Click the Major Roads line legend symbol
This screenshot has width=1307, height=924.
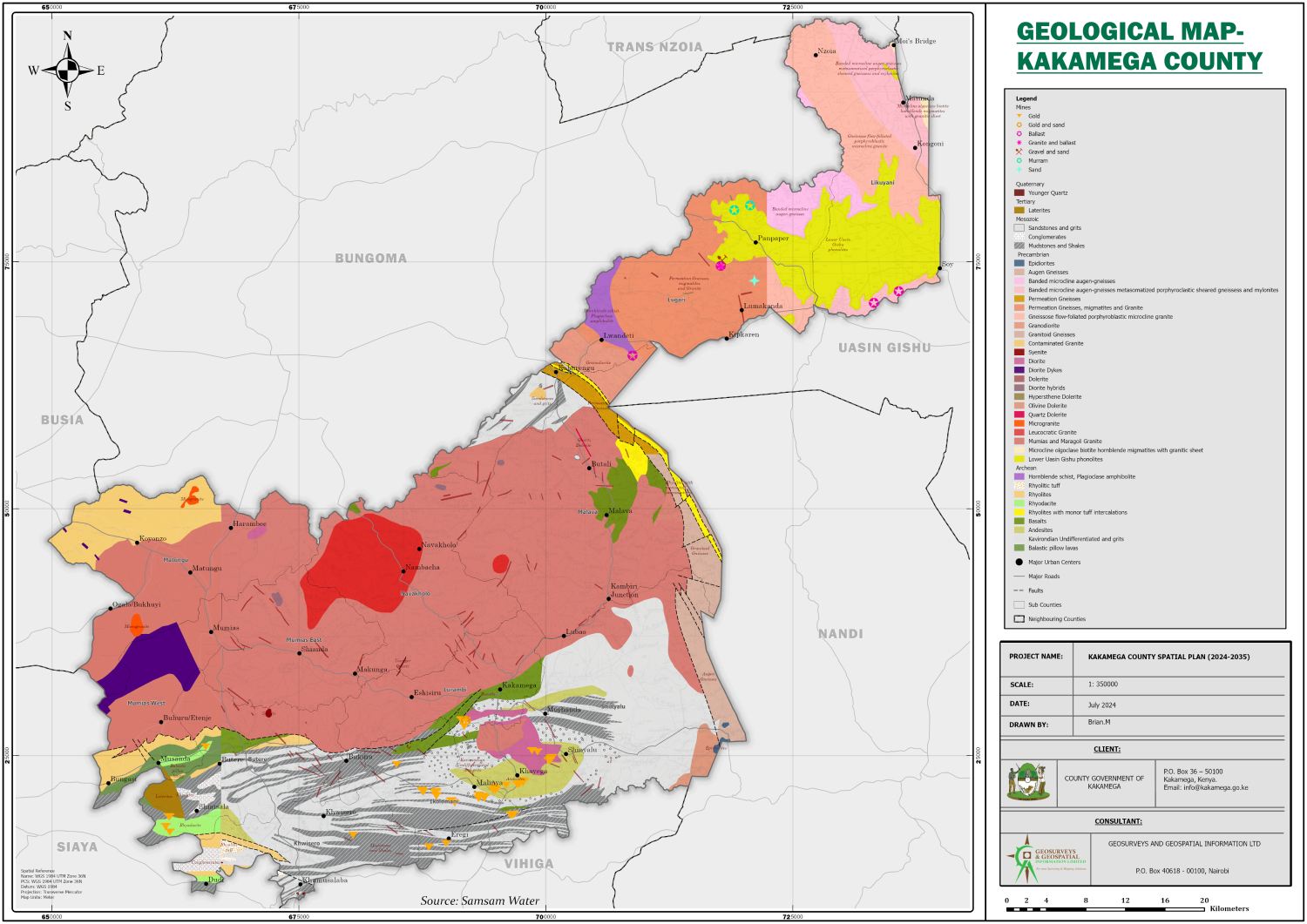(x=1019, y=577)
